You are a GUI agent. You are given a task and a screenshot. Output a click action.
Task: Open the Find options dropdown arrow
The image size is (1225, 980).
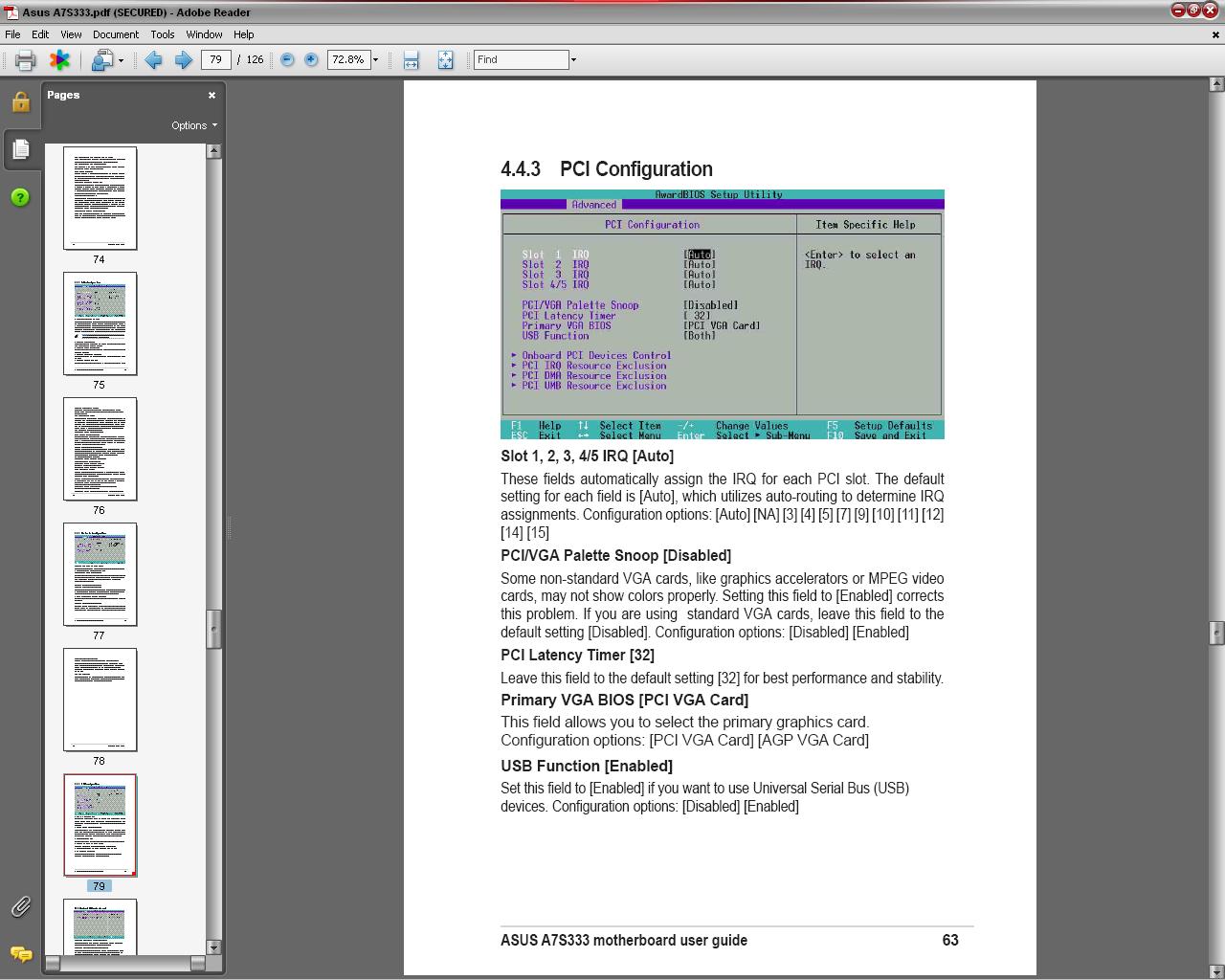(x=573, y=60)
